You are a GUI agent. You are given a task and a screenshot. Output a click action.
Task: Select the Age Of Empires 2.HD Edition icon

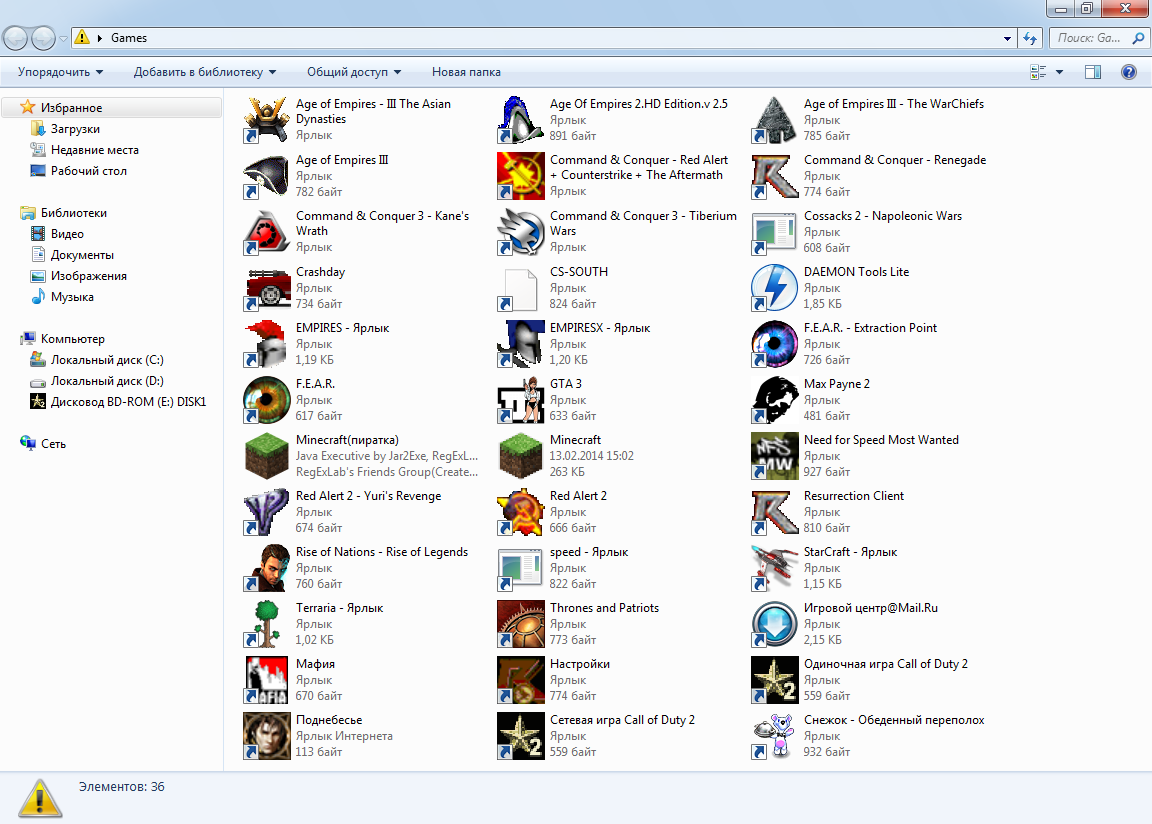[x=521, y=120]
